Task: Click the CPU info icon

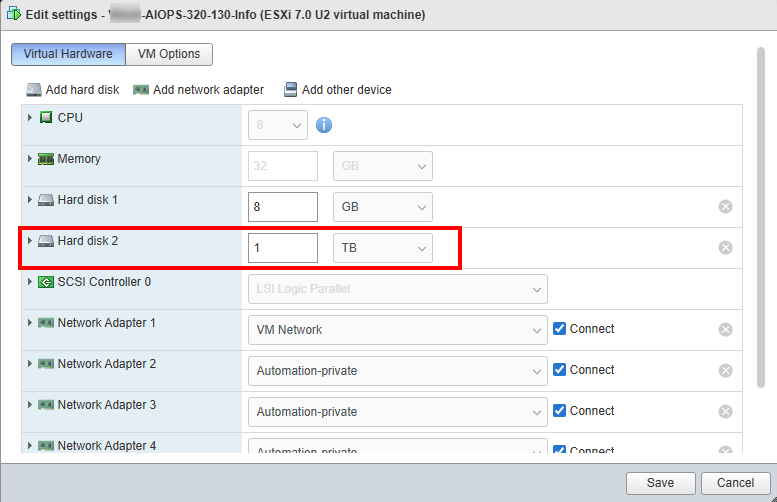Action: [324, 125]
